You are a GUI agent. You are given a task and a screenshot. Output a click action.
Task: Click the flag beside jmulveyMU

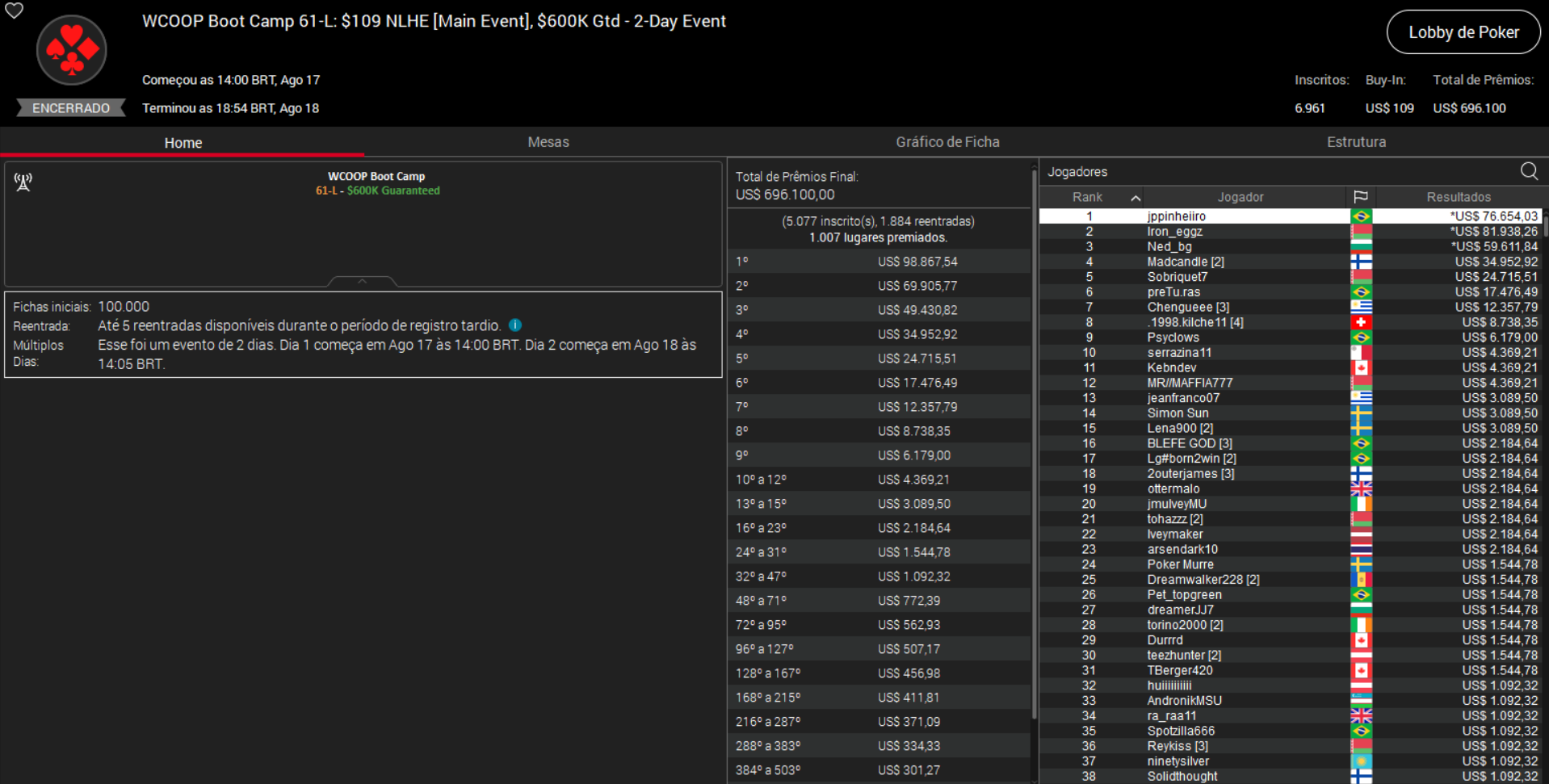click(x=1361, y=504)
